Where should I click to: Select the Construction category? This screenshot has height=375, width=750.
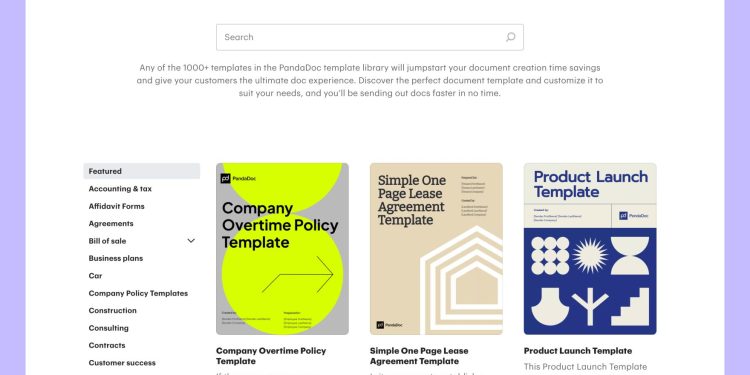click(112, 310)
